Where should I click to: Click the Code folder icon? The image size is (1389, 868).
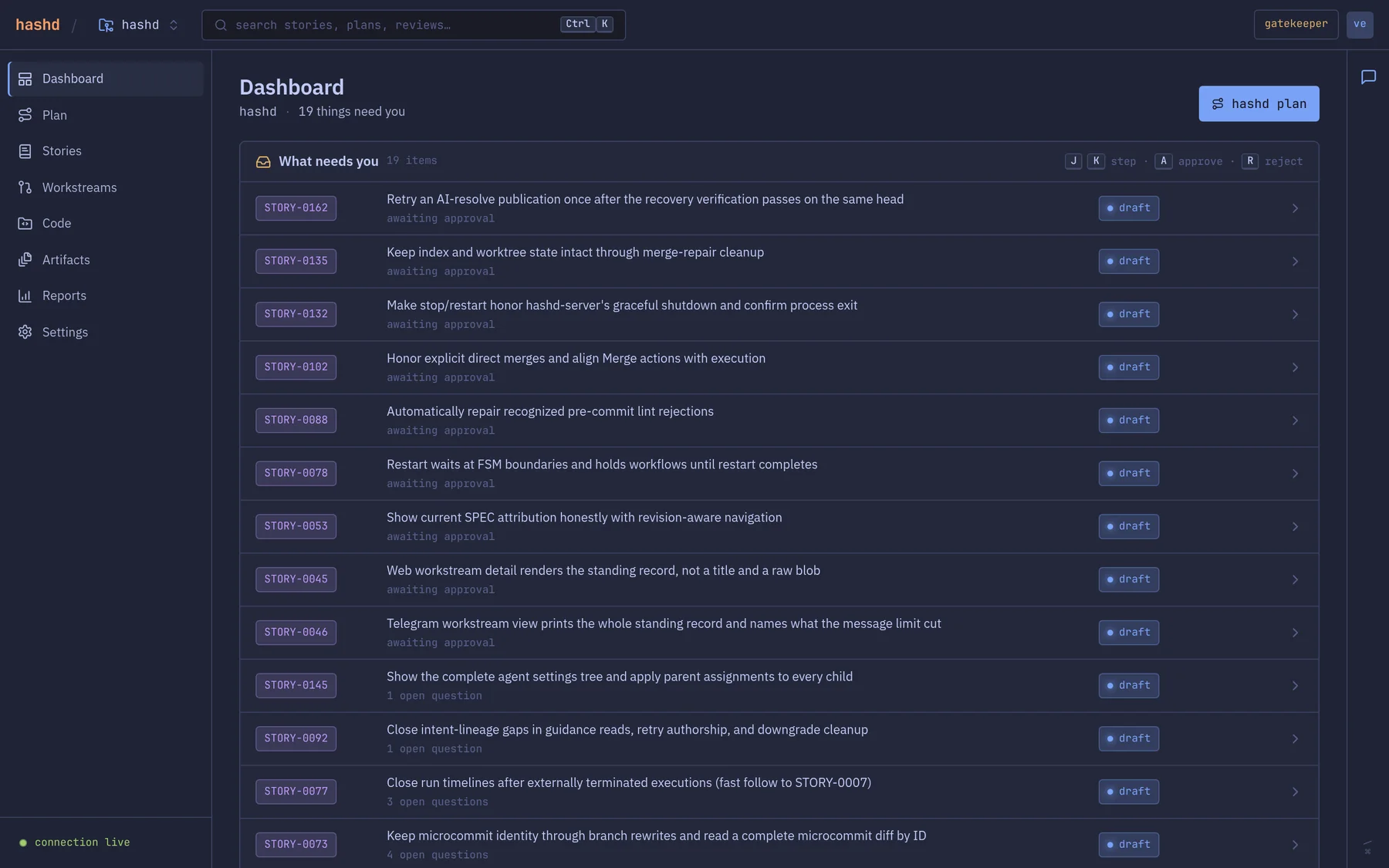point(25,224)
